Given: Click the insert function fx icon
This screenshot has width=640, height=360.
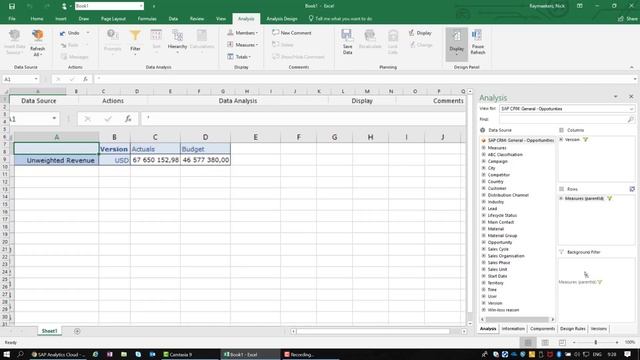Looking at the screenshot, I should pos(85,79).
